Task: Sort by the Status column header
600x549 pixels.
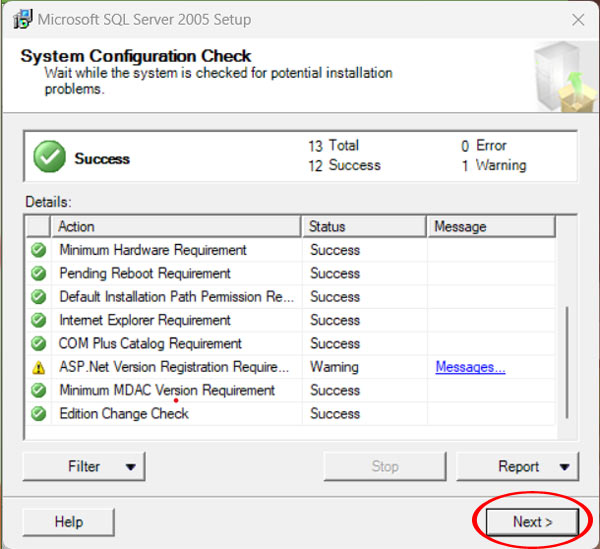Action: (x=364, y=226)
